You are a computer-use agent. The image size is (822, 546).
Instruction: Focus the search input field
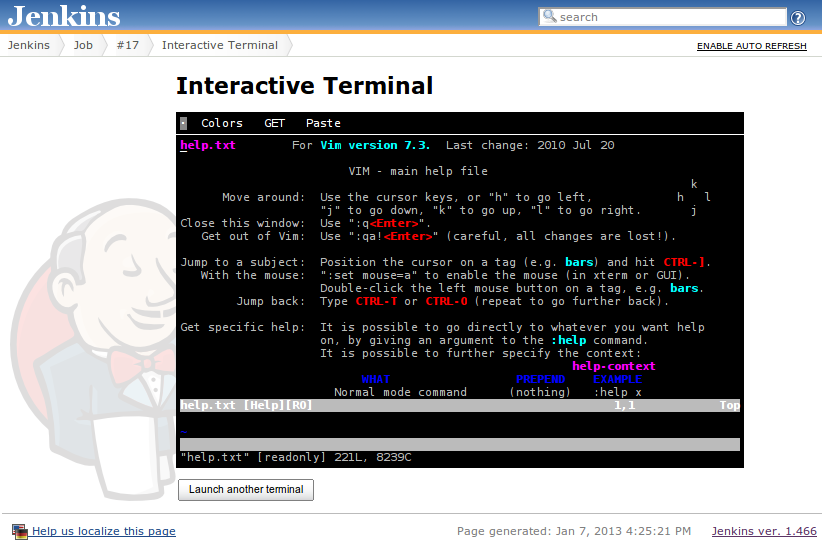coord(663,17)
